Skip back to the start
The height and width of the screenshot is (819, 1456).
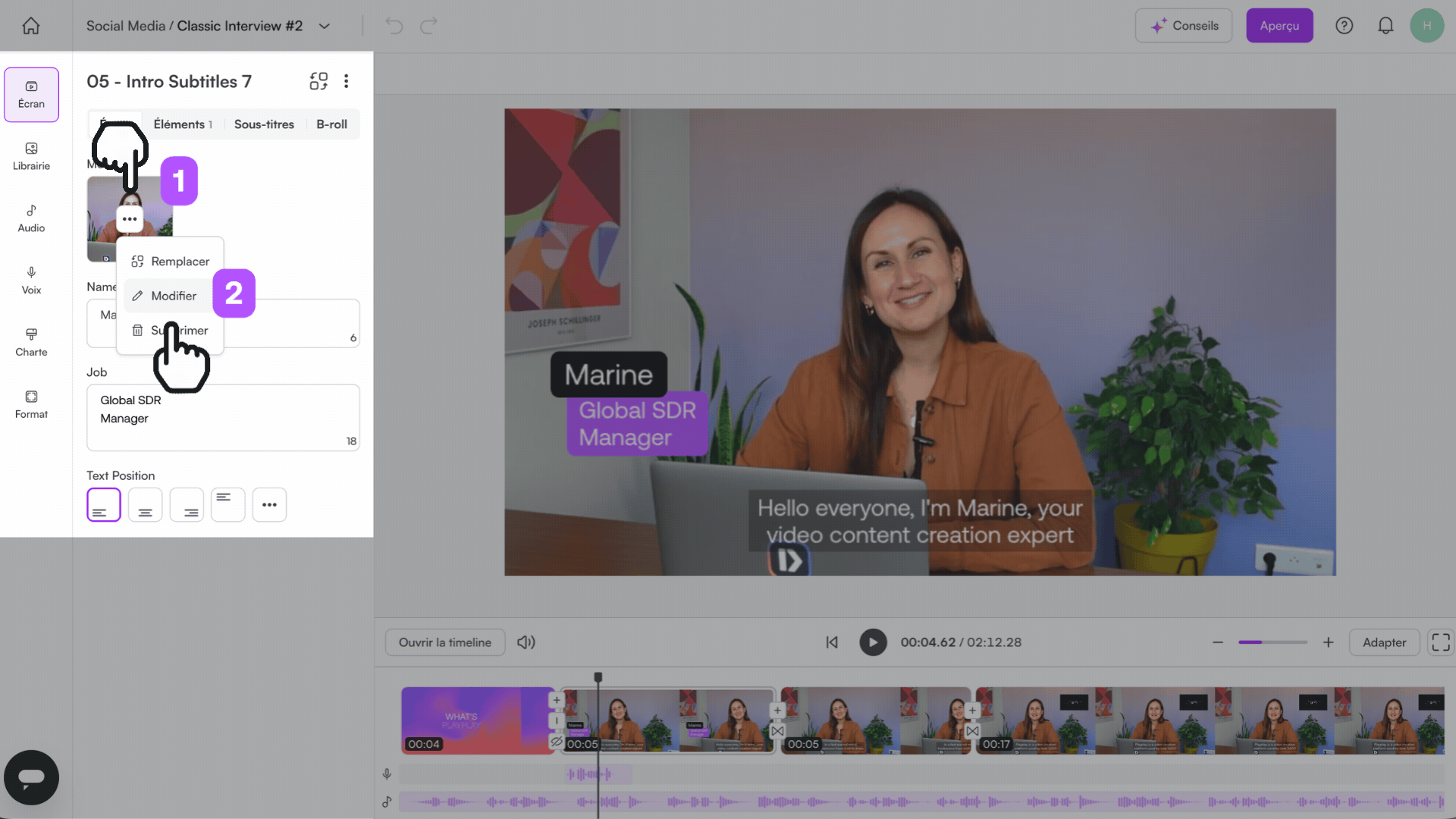click(832, 642)
